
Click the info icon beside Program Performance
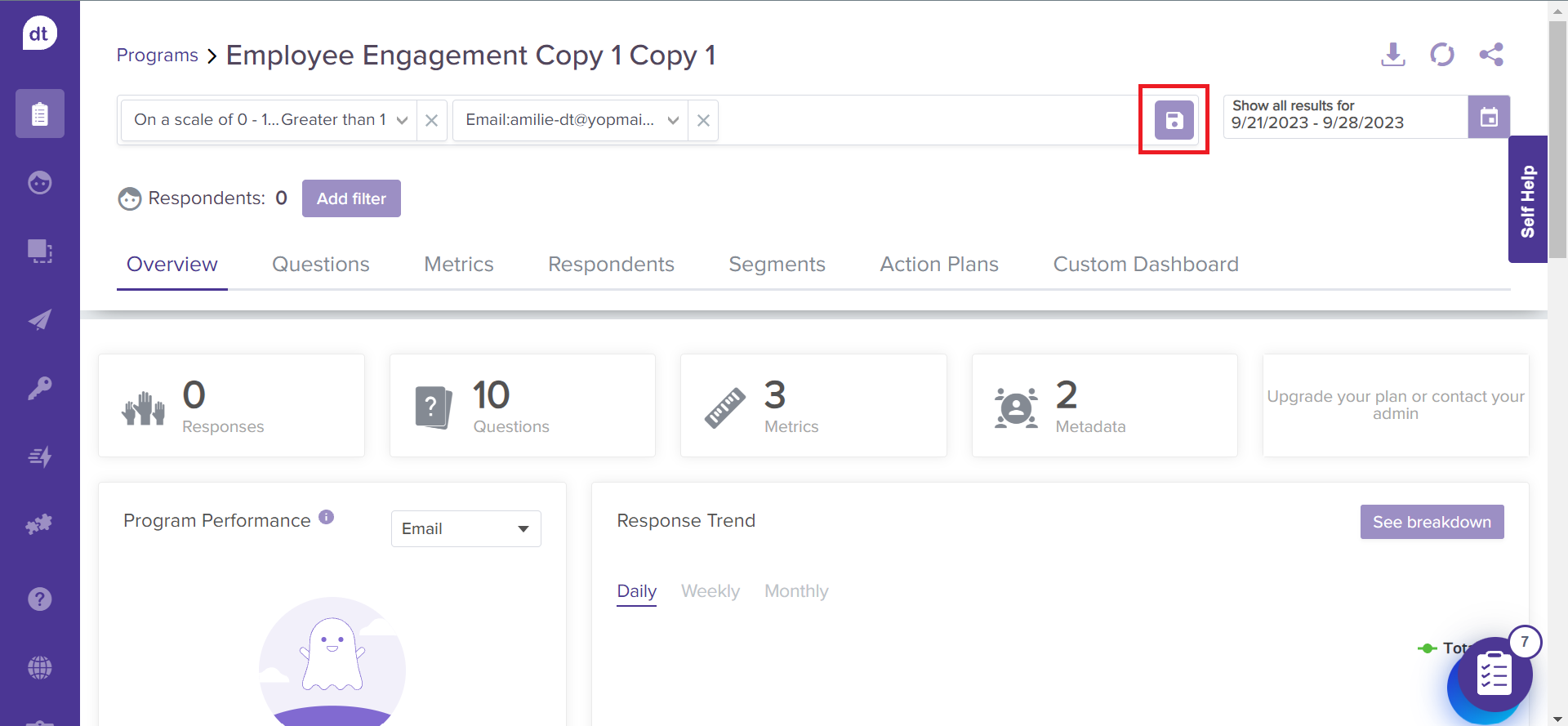327,517
